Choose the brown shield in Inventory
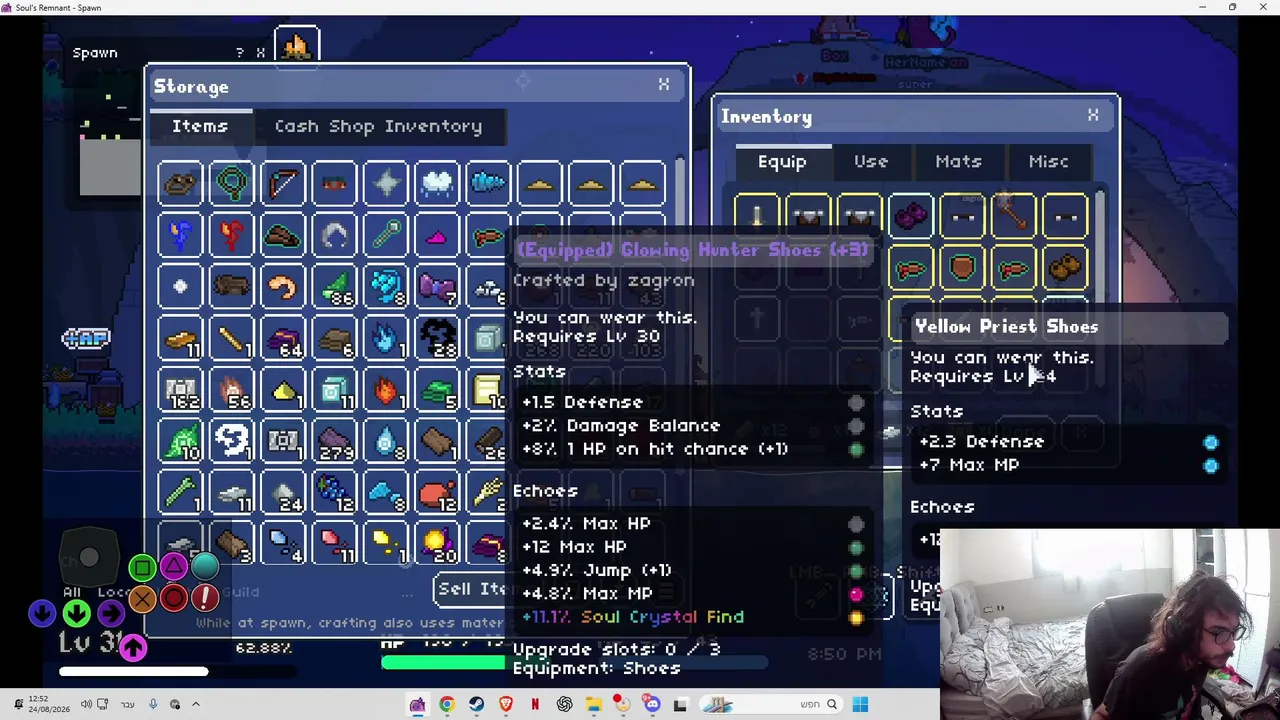Screen dimensions: 1280x720 click(962, 267)
